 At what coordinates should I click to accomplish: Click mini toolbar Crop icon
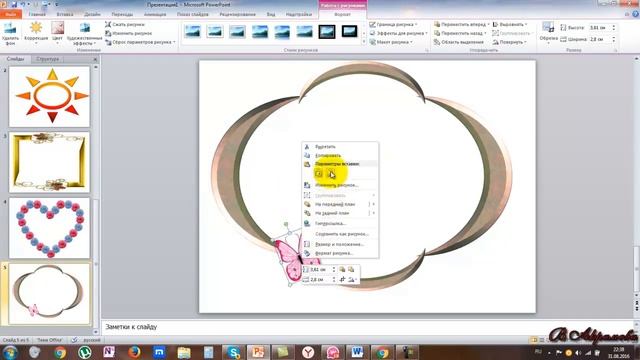(342, 280)
